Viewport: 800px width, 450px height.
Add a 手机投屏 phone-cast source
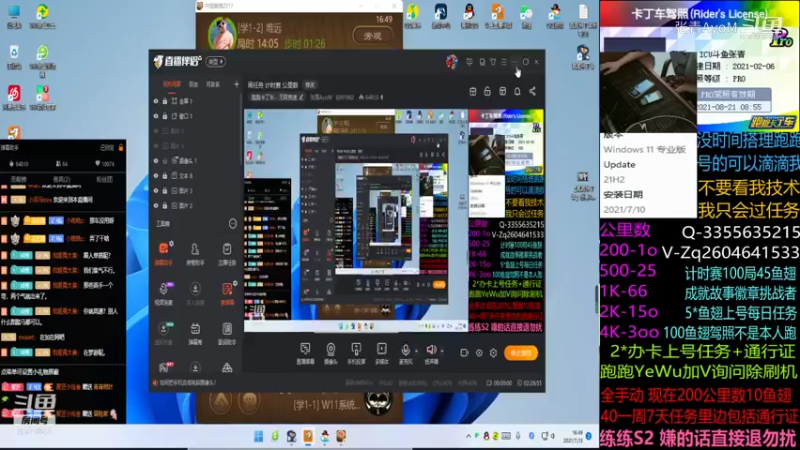coord(356,353)
